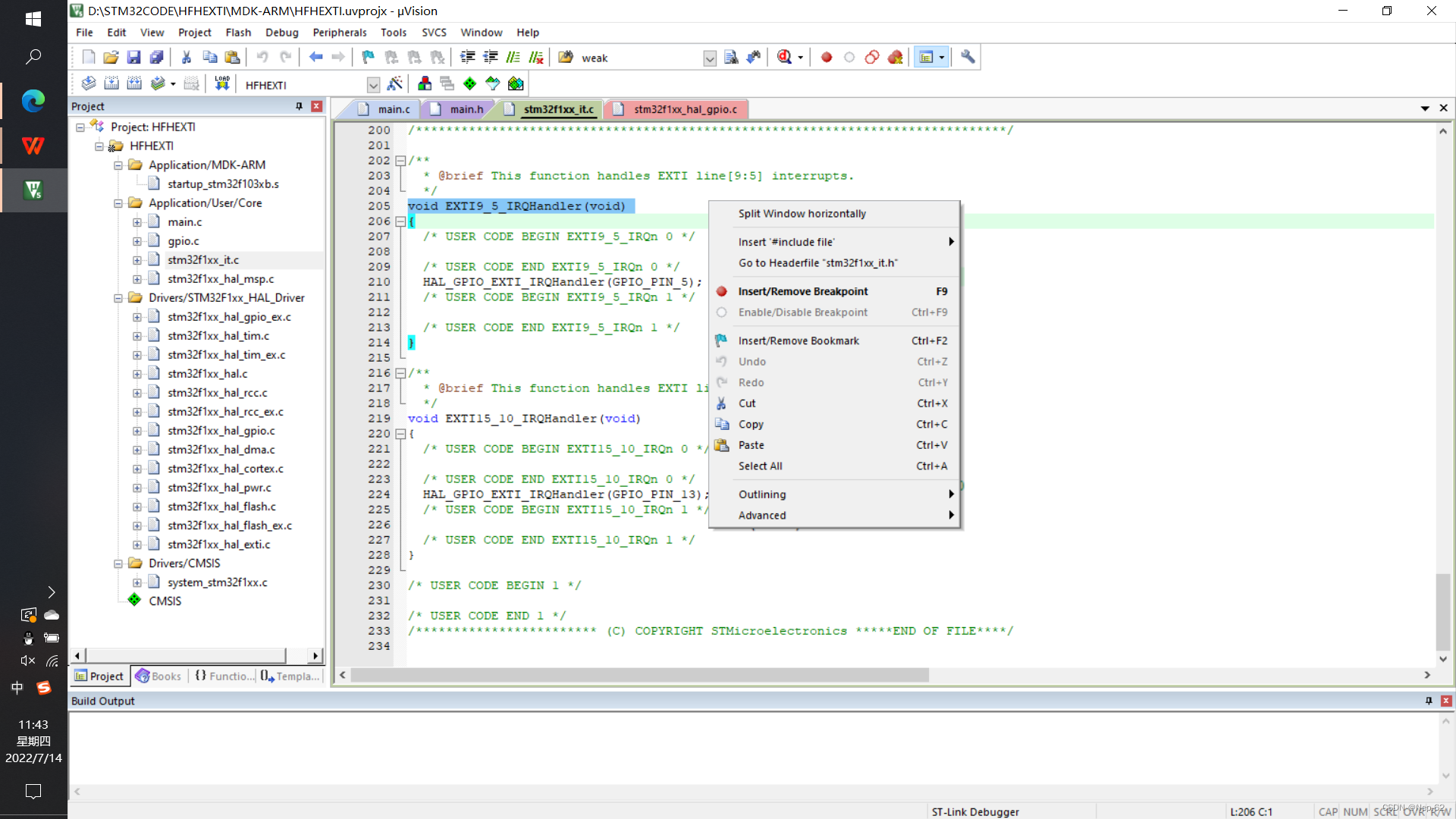
Task: Open the HFHEXTI target dropdown
Action: click(x=373, y=85)
